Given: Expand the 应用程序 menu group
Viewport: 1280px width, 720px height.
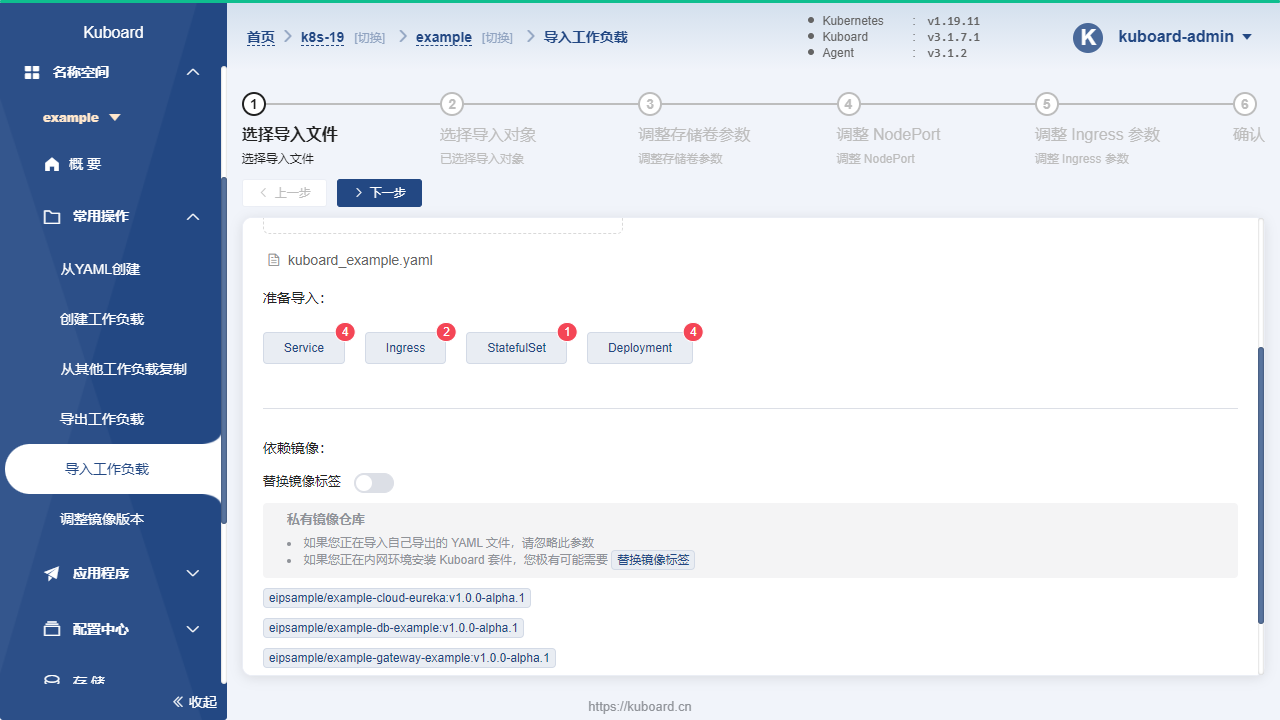Looking at the screenshot, I should pyautogui.click(x=193, y=574).
